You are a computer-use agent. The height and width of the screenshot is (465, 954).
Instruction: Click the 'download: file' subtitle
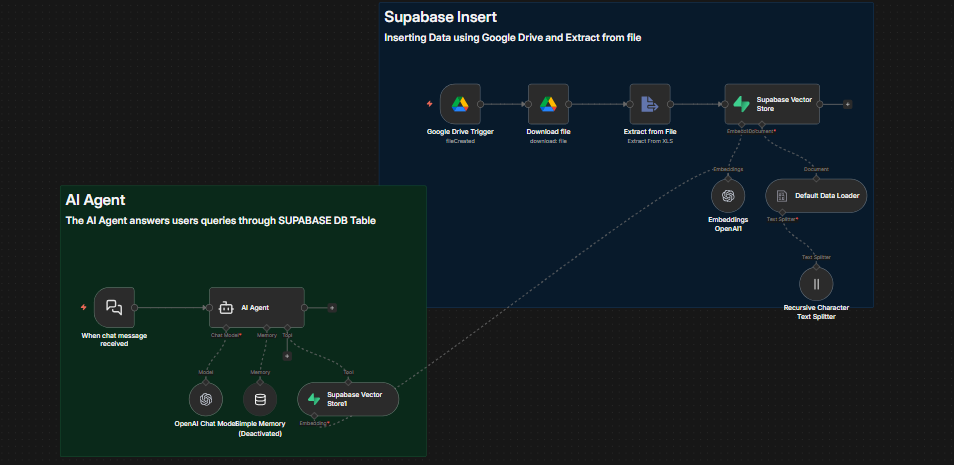(x=548, y=141)
